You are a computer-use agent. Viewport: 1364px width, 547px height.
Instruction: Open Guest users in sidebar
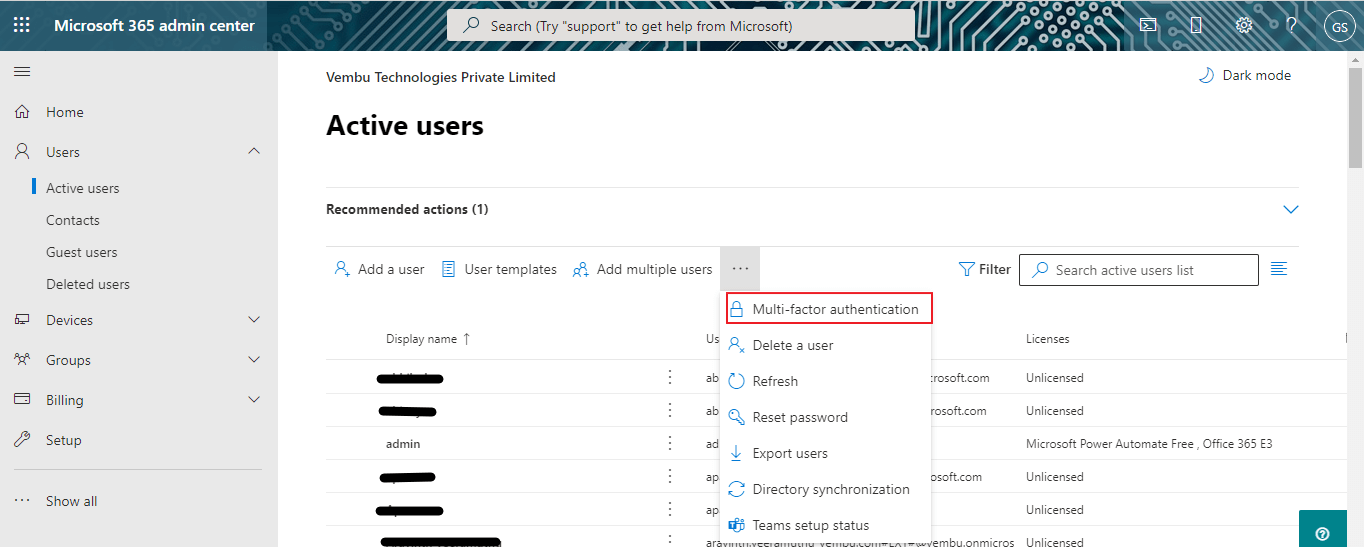(81, 252)
